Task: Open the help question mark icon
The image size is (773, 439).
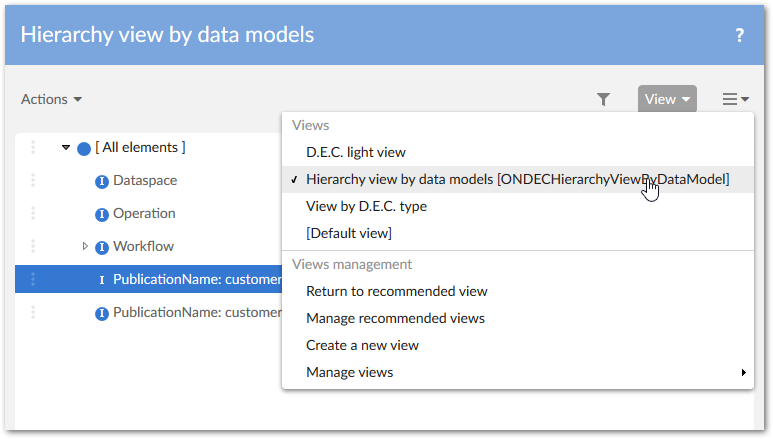Action: (x=740, y=36)
